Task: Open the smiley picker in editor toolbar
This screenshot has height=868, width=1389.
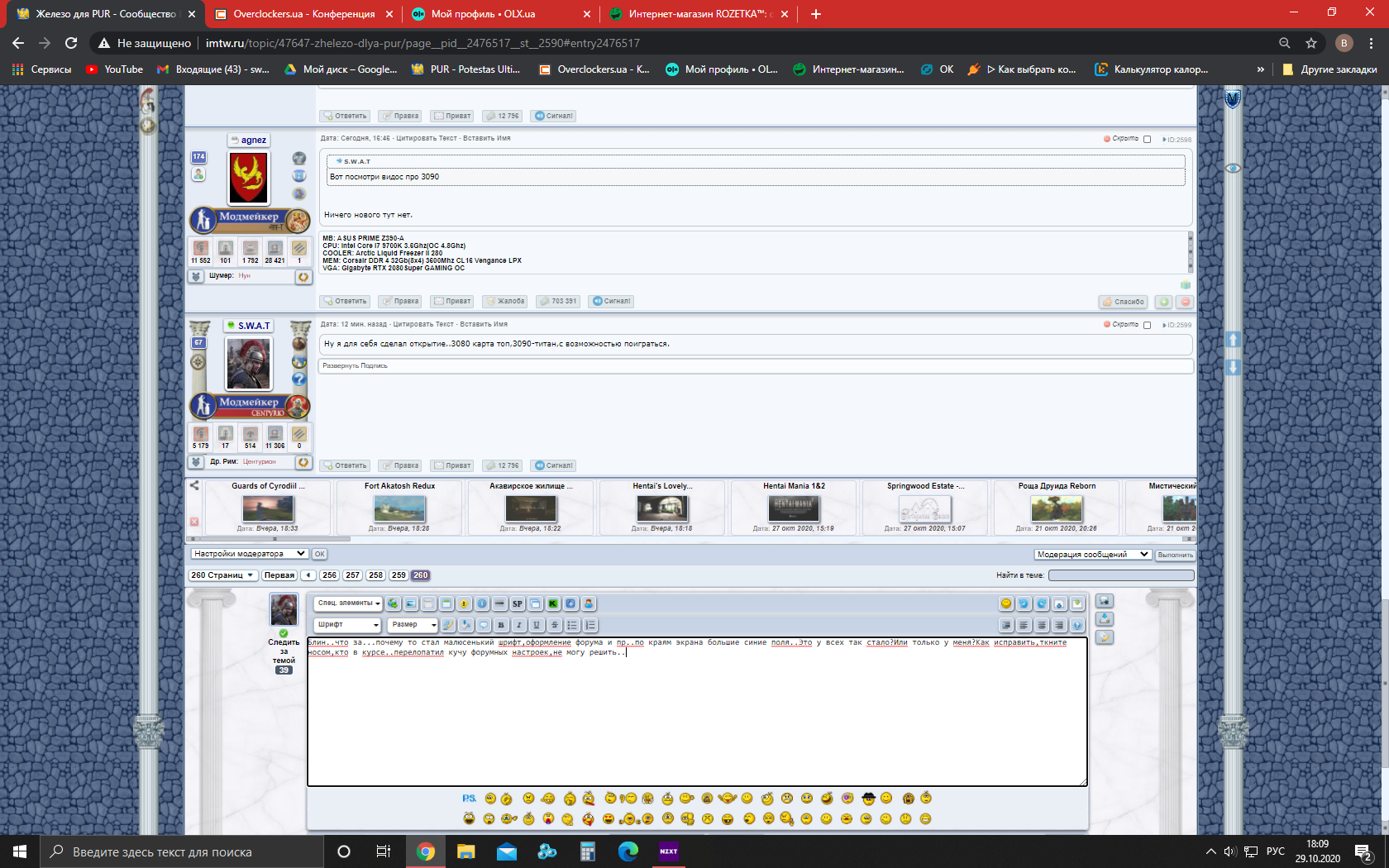Action: pos(1006,603)
